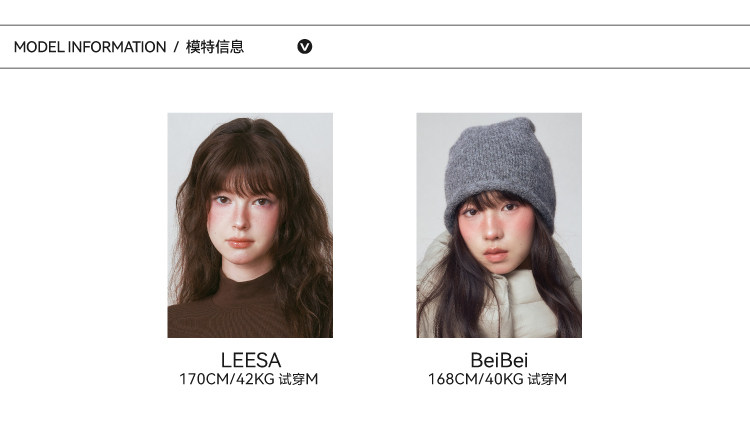Click the word INFORMATION in the header
Screen dimensions: 750x434
[x=117, y=47]
